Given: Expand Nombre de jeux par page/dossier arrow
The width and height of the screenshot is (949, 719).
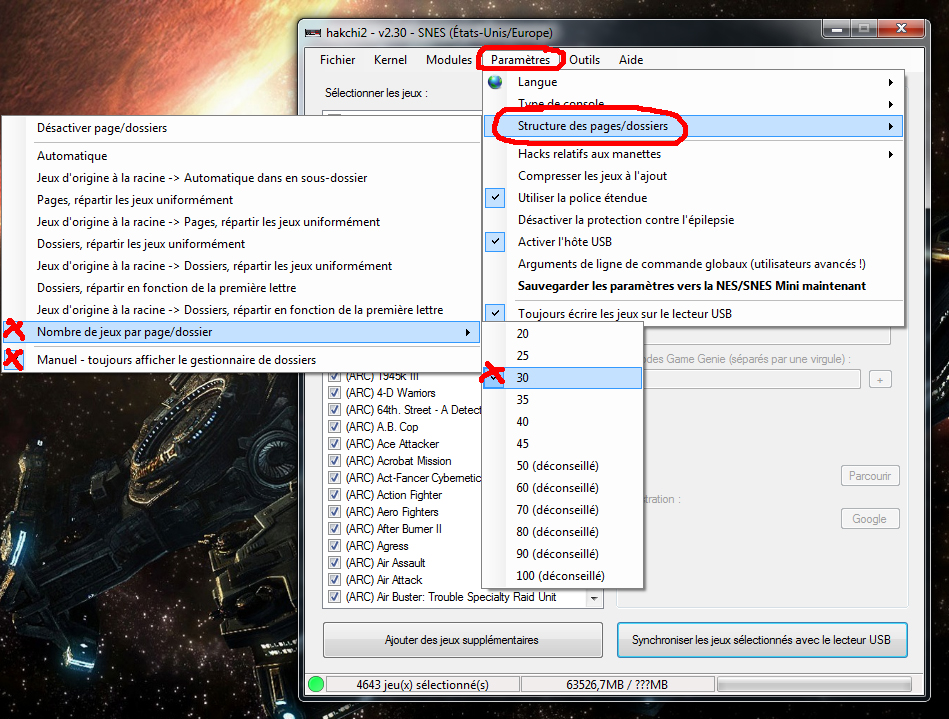Looking at the screenshot, I should tap(467, 332).
